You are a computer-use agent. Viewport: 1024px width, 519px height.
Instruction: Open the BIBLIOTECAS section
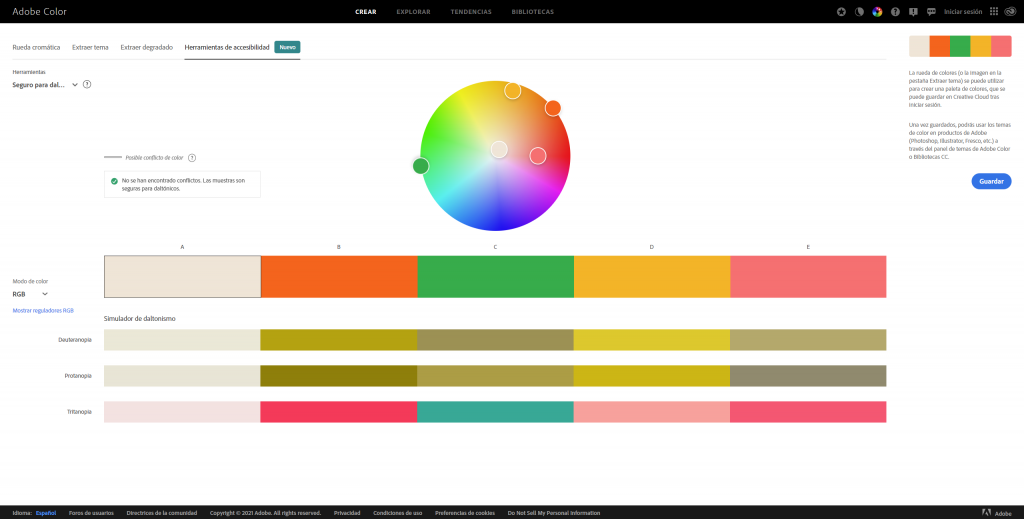click(533, 12)
